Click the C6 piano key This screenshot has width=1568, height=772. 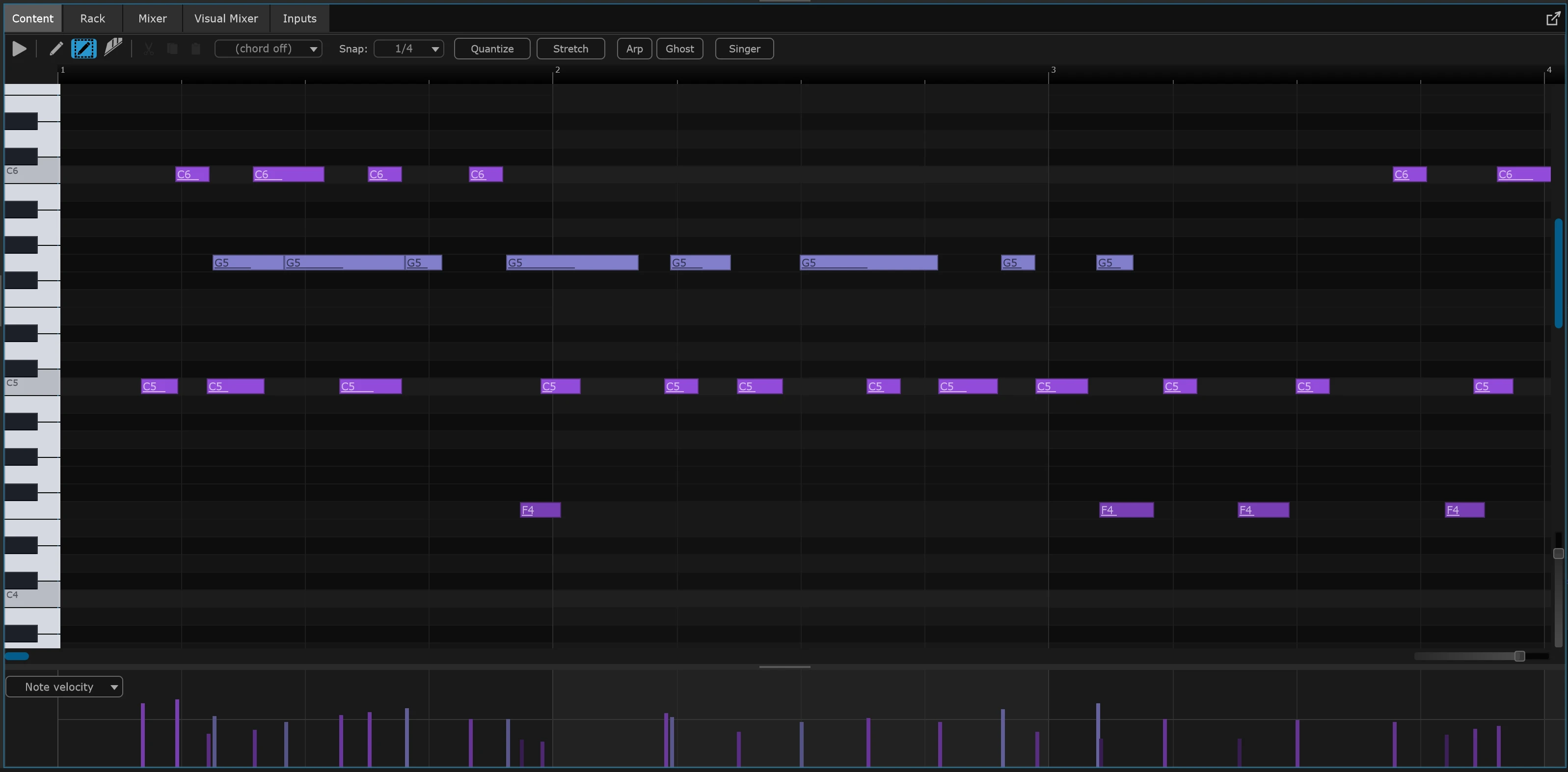coord(32,171)
